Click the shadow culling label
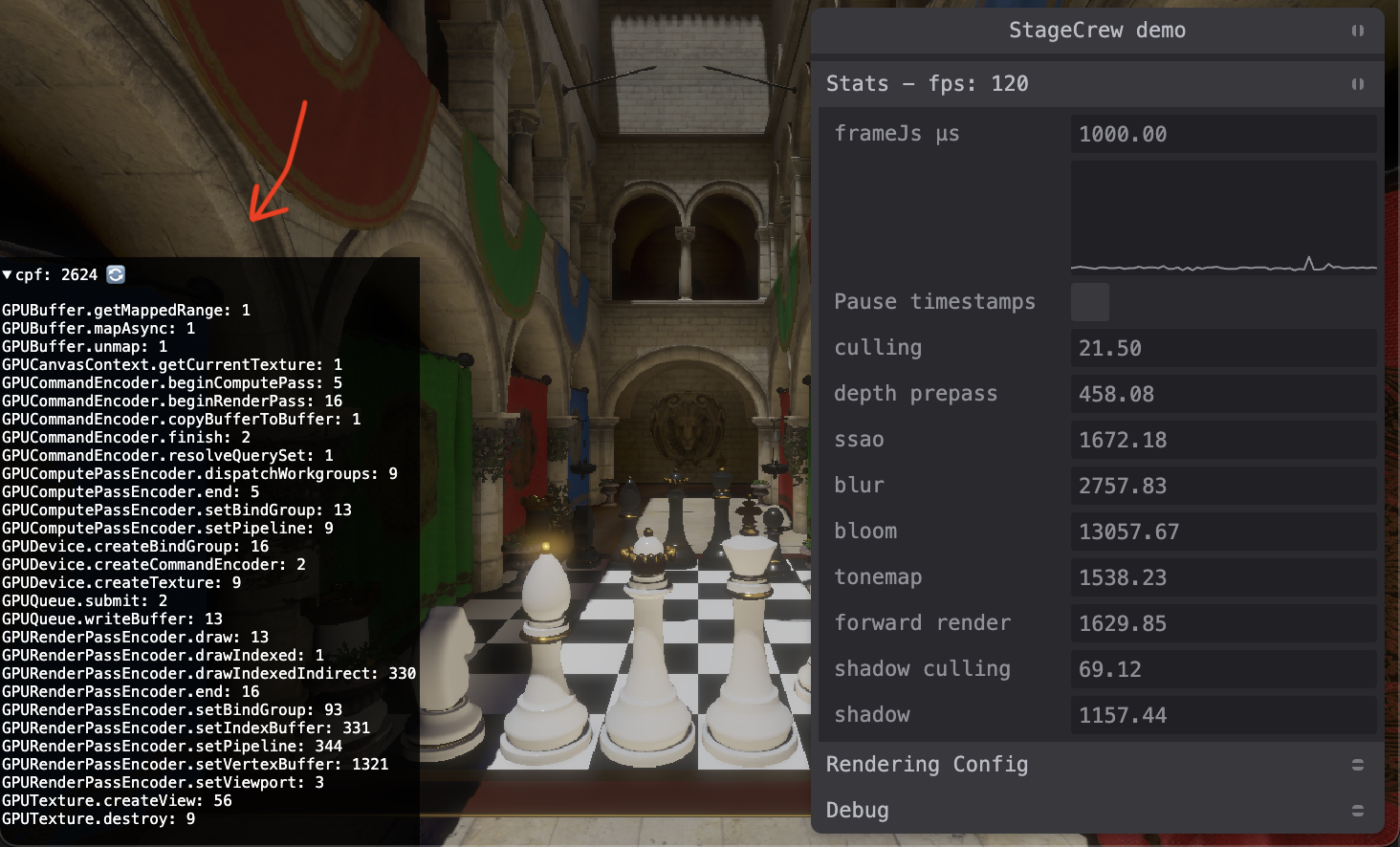This screenshot has width=1400, height=847. point(922,669)
